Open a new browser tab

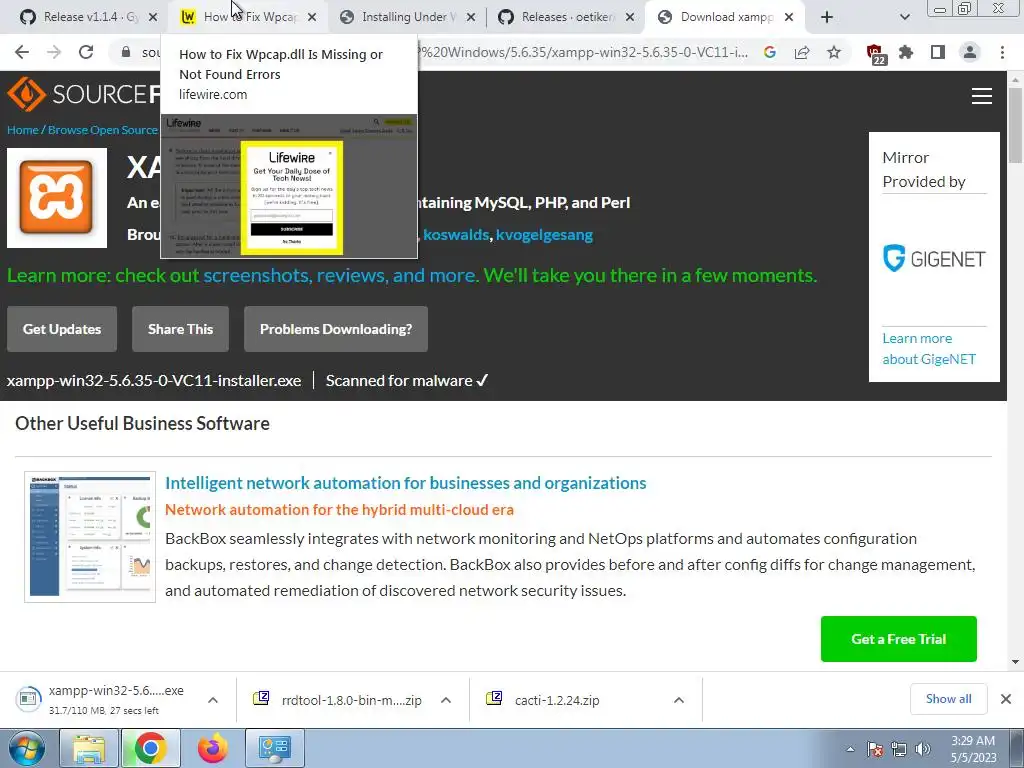(x=827, y=17)
